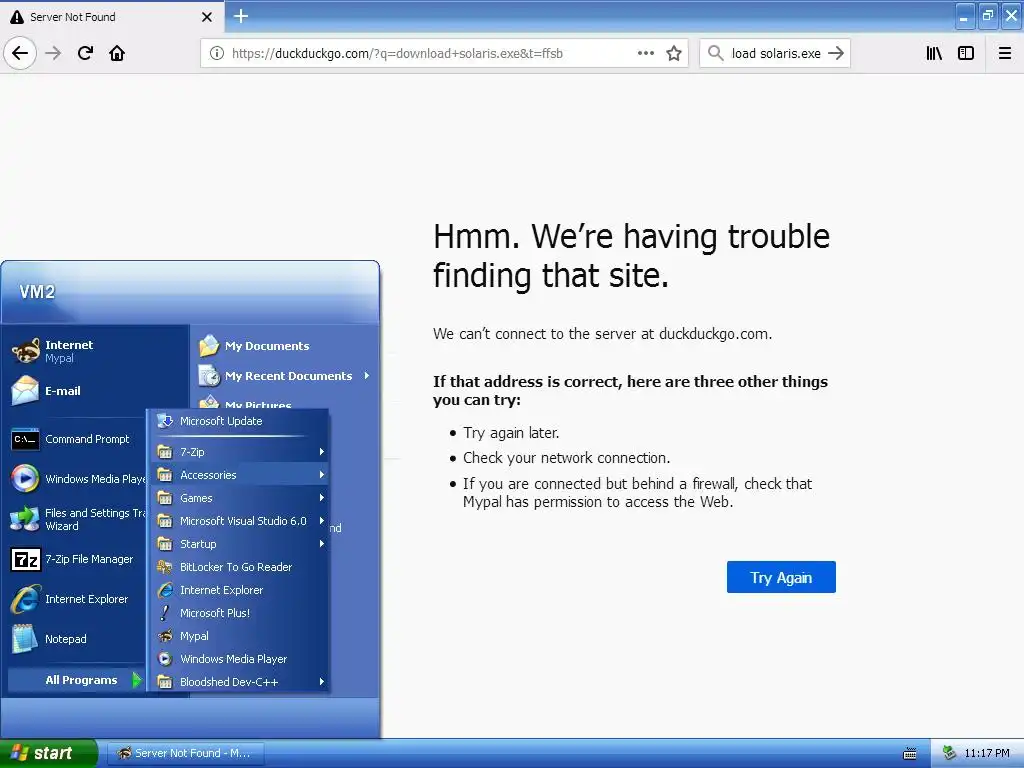Open page actions three-dot menu
This screenshot has width=1024, height=768.
pyautogui.click(x=645, y=53)
